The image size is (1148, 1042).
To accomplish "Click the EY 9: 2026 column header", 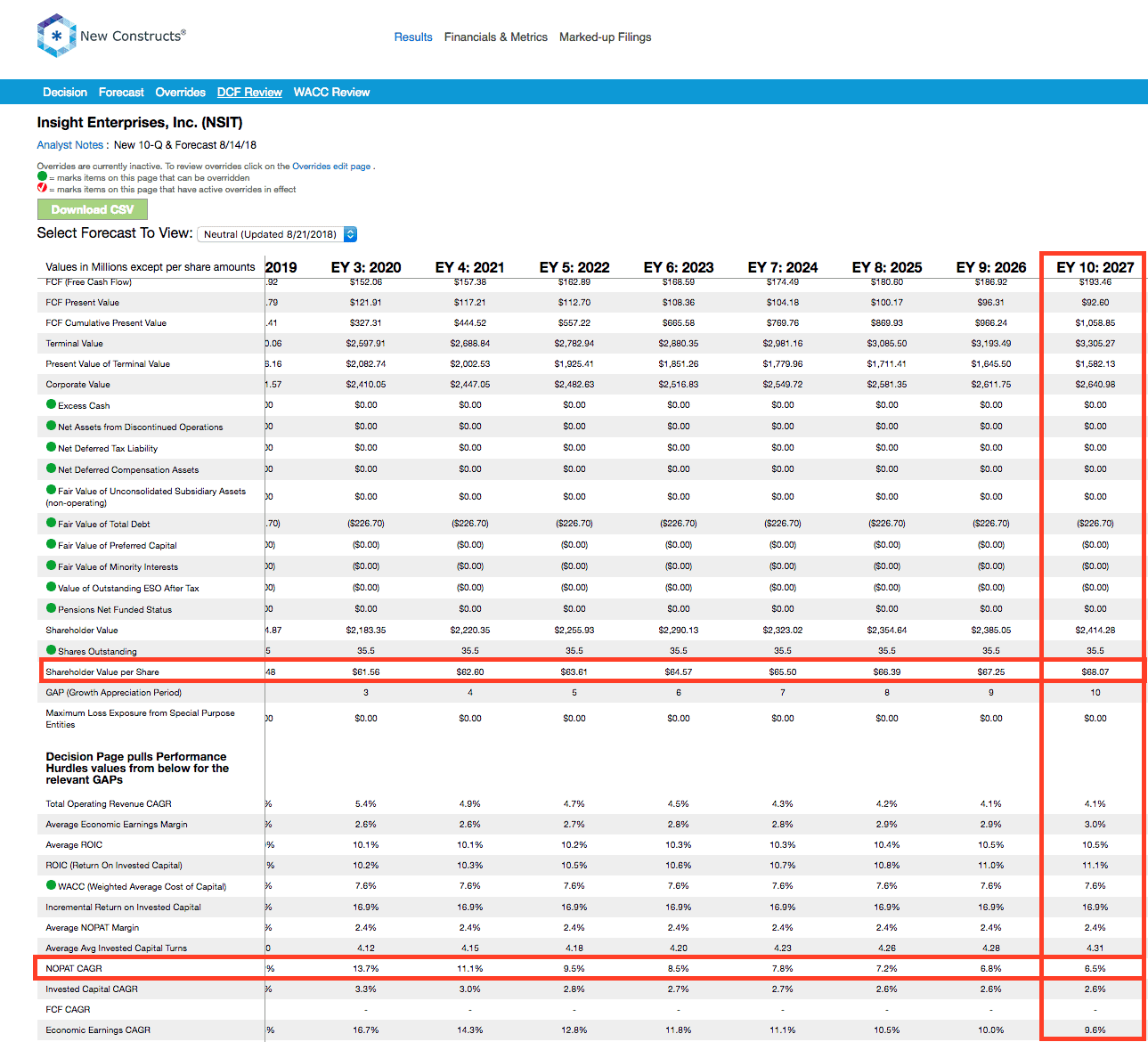I will click(991, 267).
